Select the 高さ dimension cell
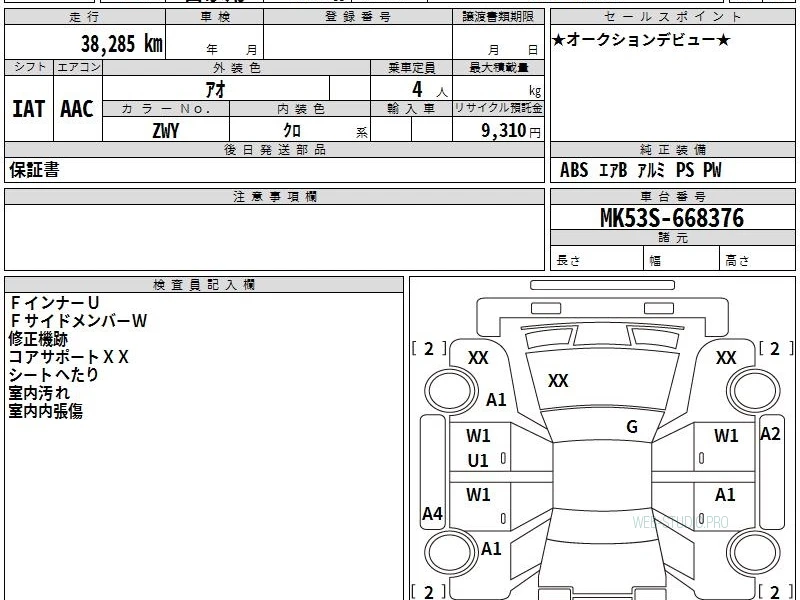 pos(758,258)
